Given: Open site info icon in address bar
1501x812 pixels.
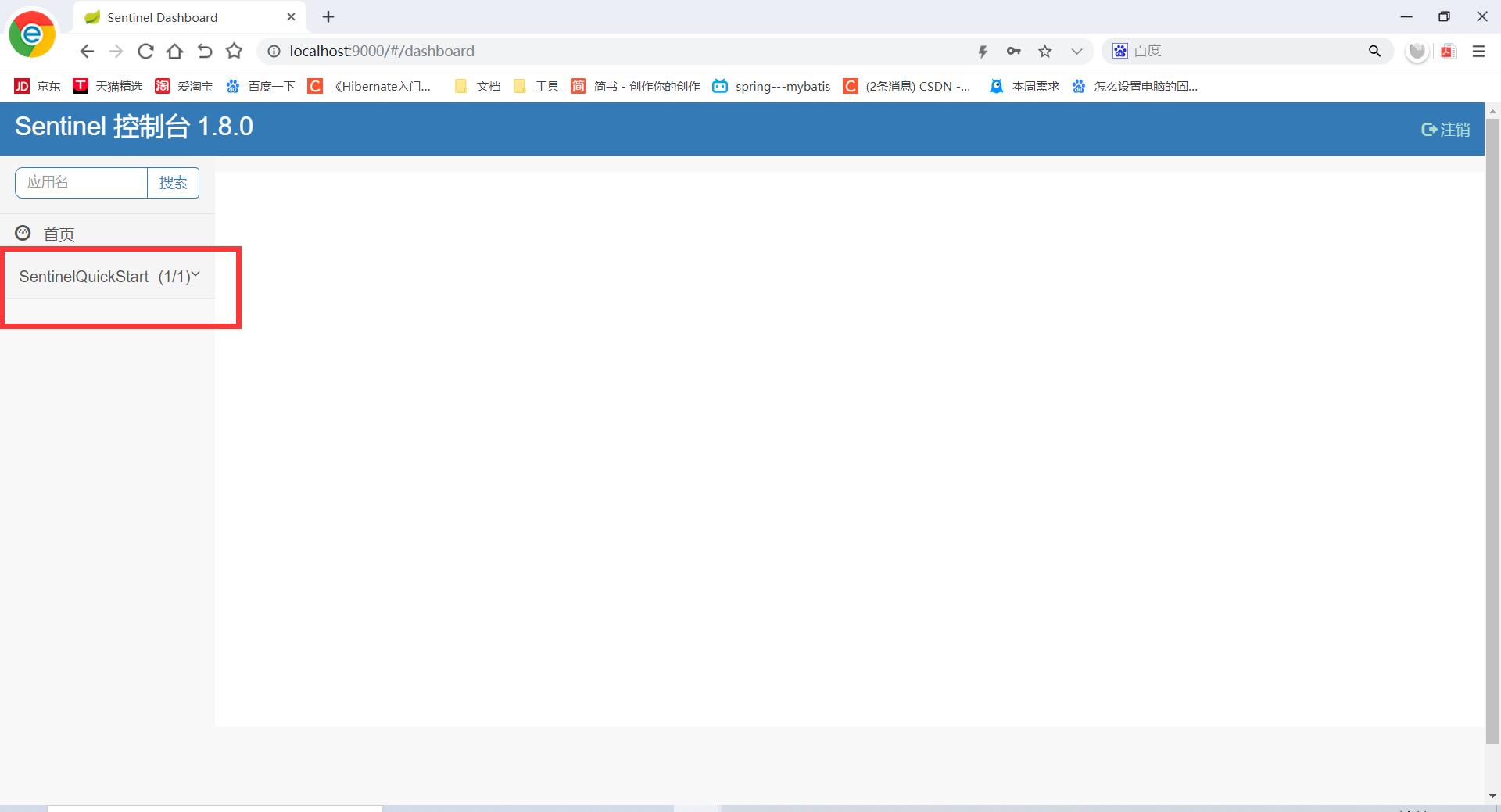Looking at the screenshot, I should click(274, 52).
